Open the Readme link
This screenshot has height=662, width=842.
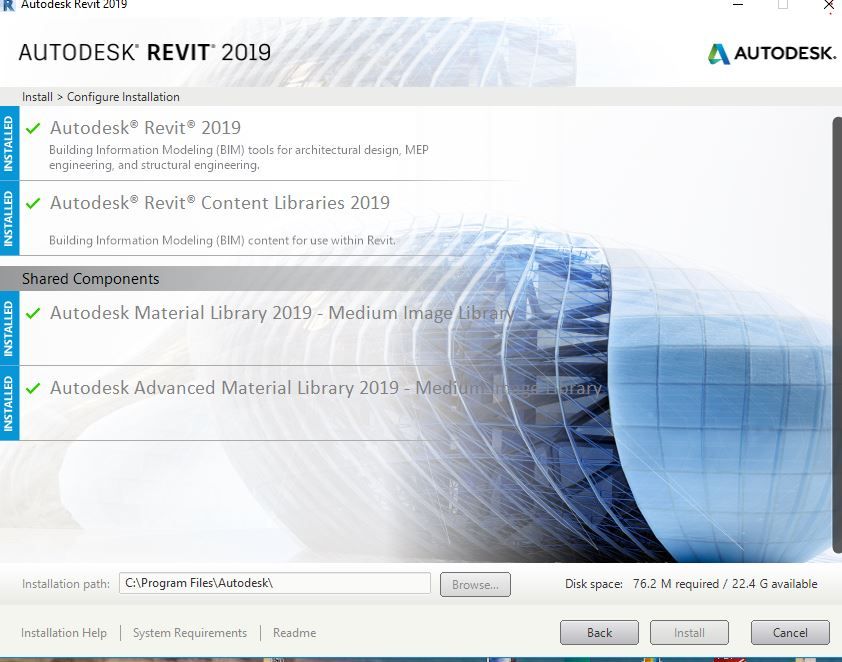tap(294, 633)
